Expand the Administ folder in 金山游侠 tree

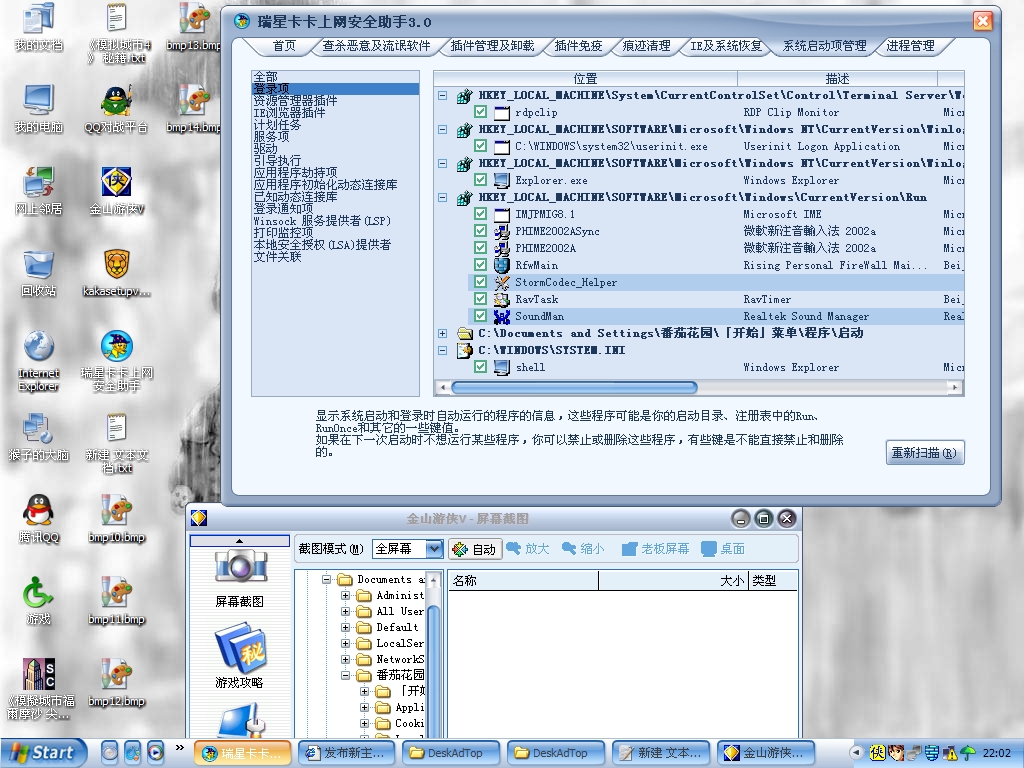pyautogui.click(x=345, y=596)
